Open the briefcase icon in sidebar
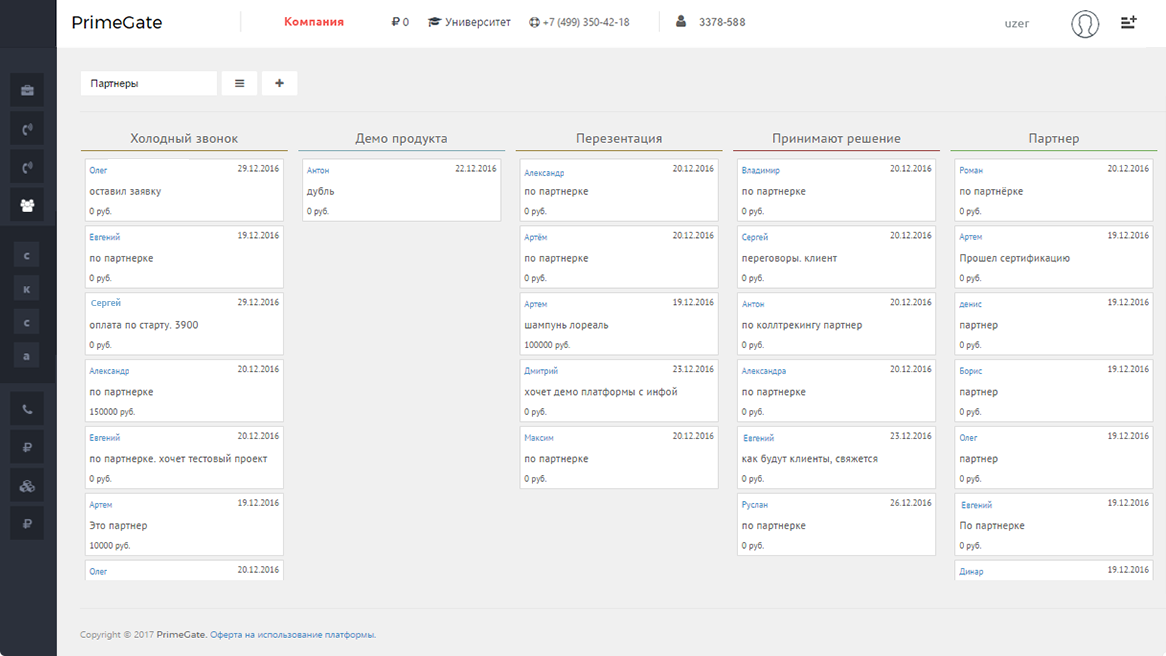Viewport: 1166px width, 656px height. 27,91
